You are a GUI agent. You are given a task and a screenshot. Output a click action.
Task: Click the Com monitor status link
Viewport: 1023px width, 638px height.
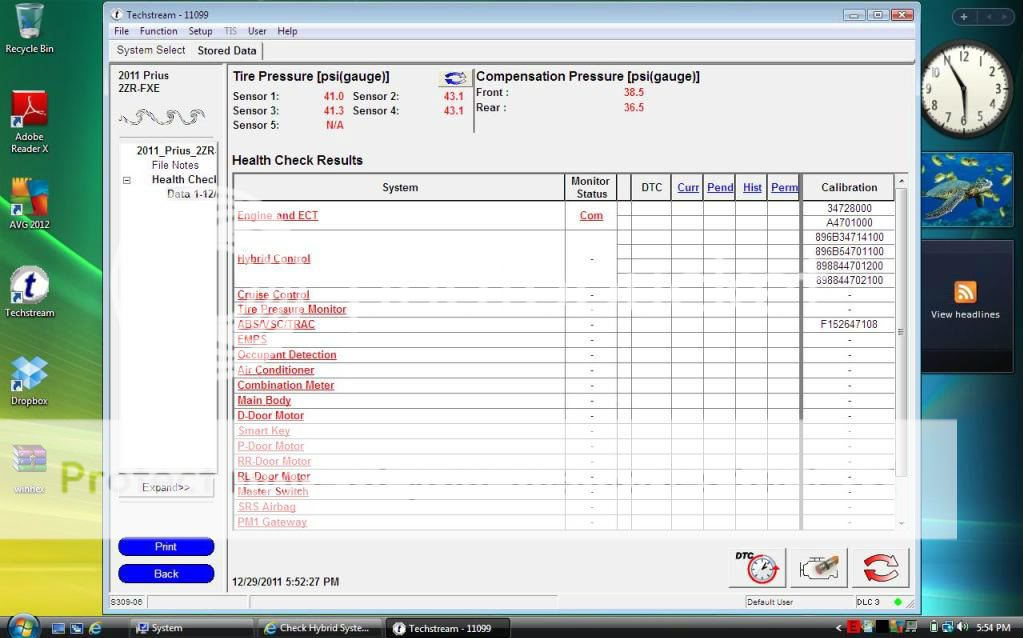pos(591,215)
